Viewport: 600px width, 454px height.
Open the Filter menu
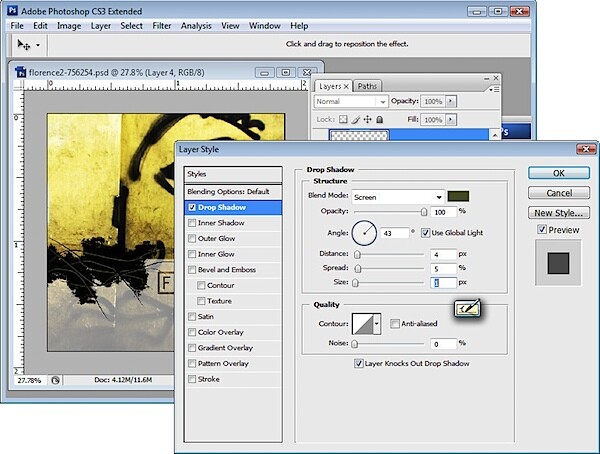point(162,26)
